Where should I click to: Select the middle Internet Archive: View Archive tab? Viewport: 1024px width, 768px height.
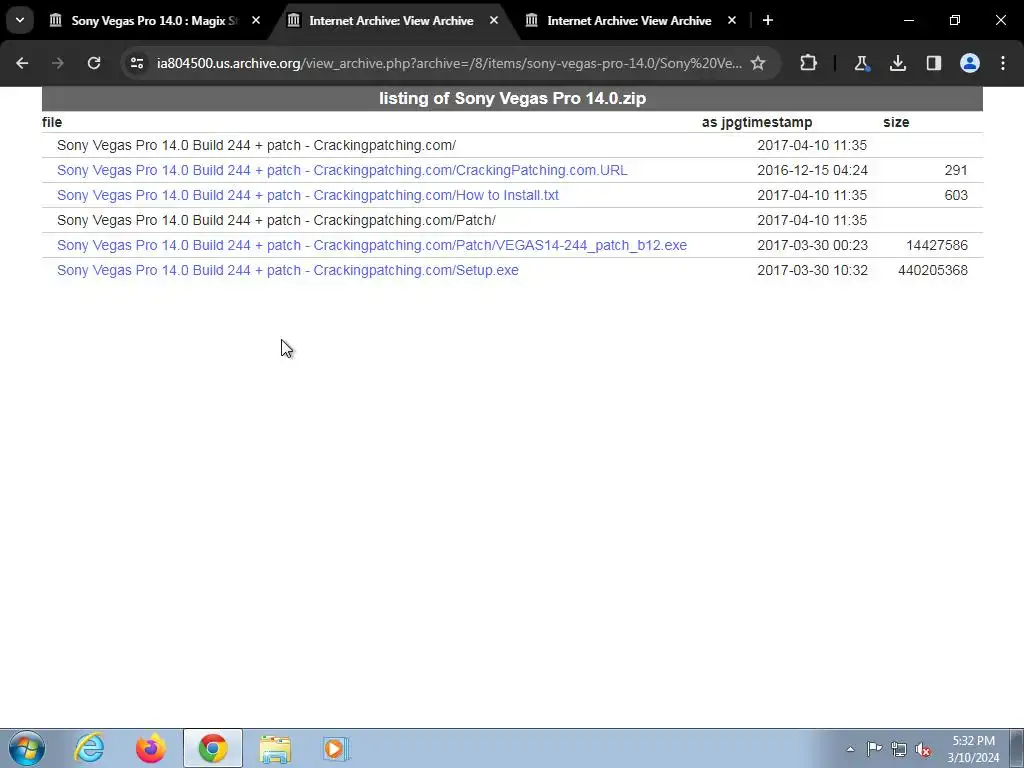point(391,20)
